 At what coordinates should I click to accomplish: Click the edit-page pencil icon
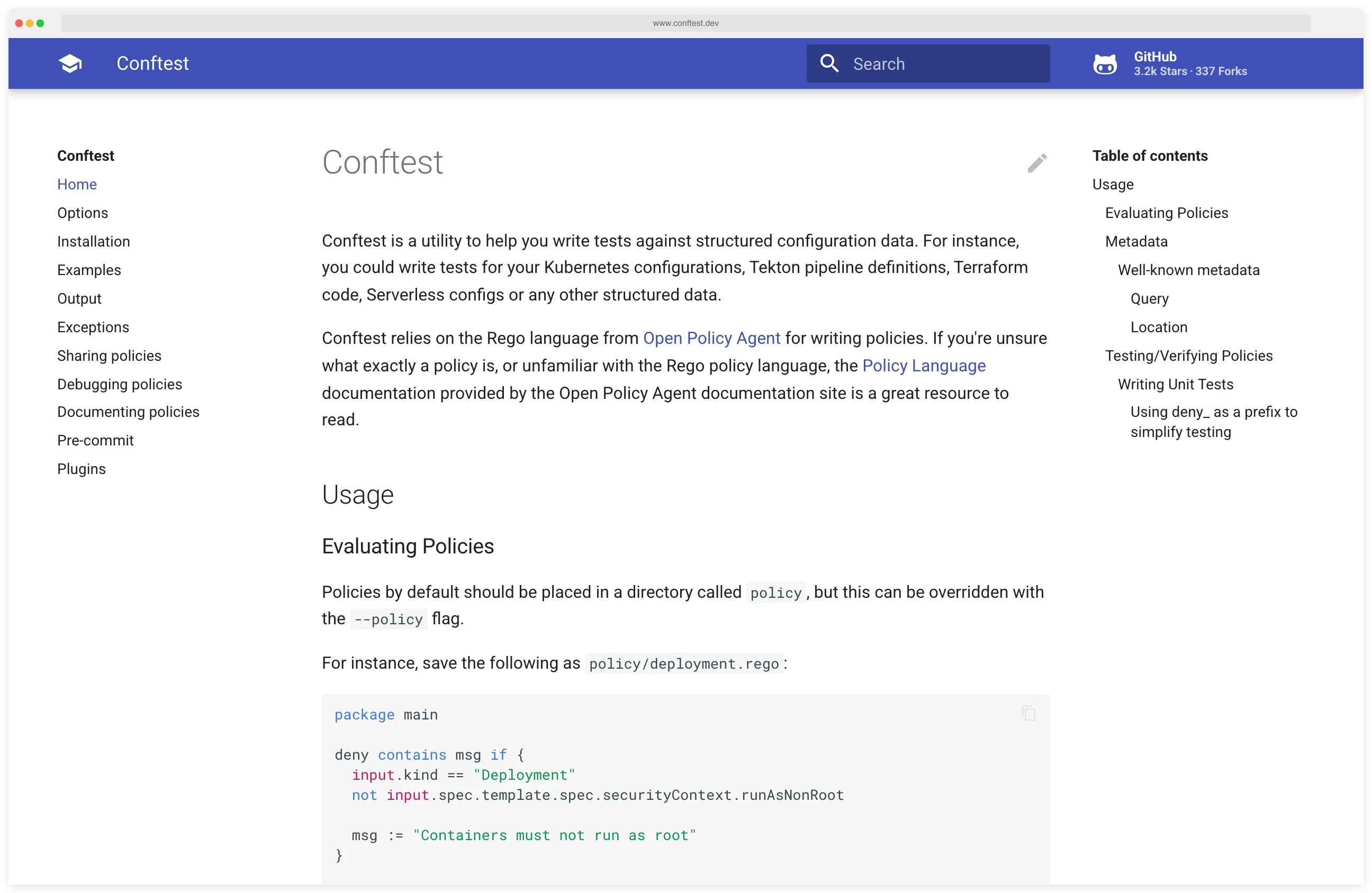(1036, 163)
